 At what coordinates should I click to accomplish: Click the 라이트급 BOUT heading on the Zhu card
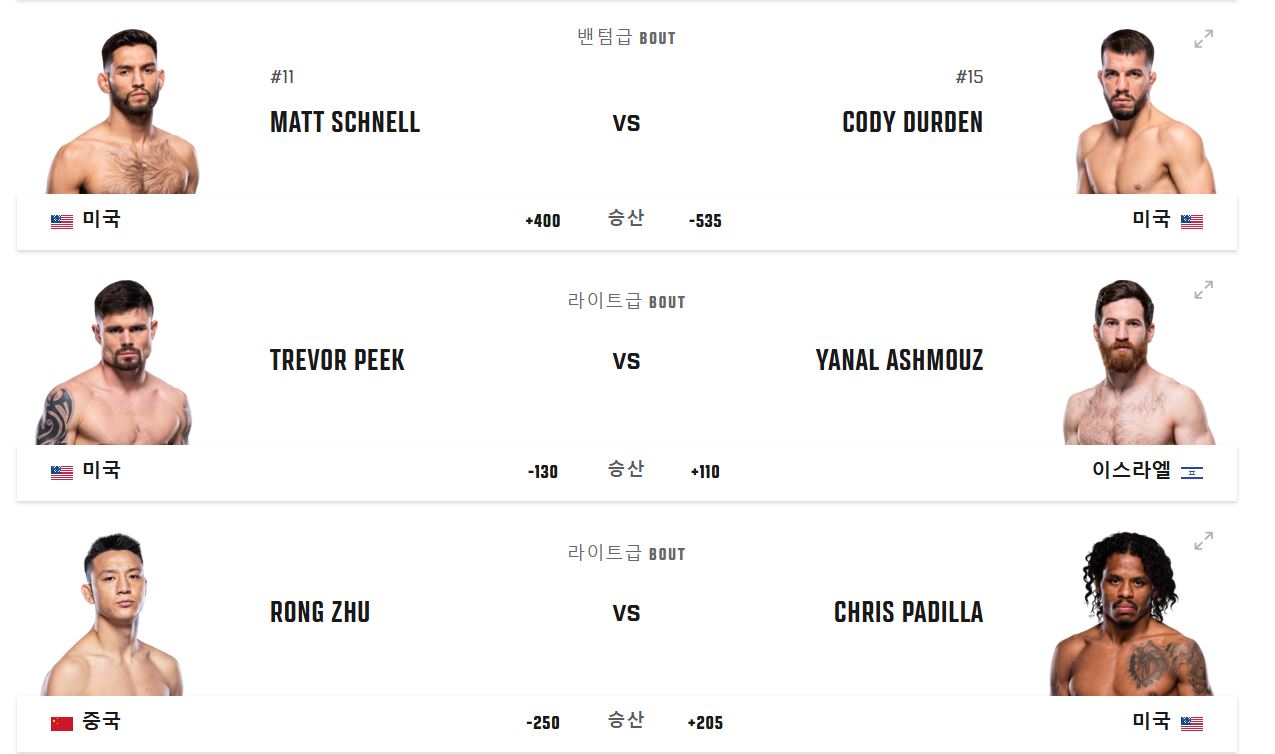(x=626, y=553)
